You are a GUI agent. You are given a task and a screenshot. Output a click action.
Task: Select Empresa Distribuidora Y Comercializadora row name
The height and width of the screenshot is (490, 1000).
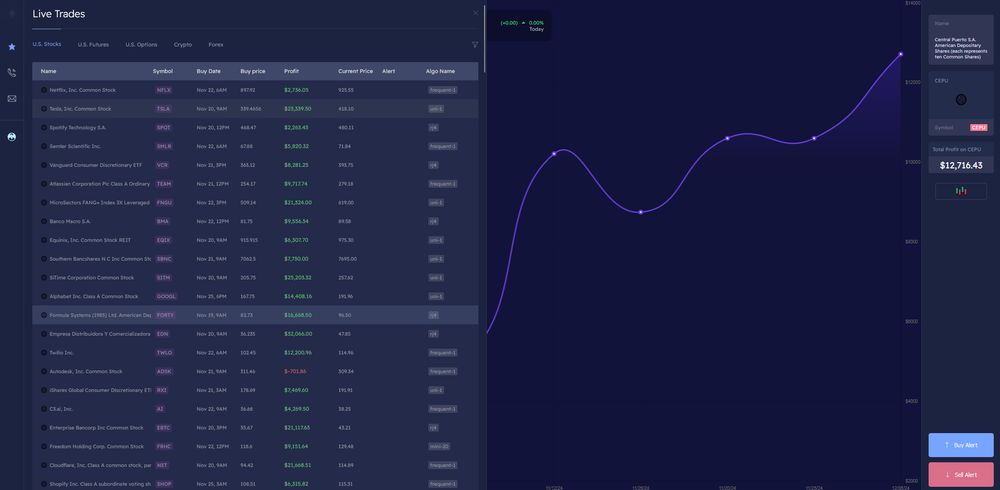[100, 334]
